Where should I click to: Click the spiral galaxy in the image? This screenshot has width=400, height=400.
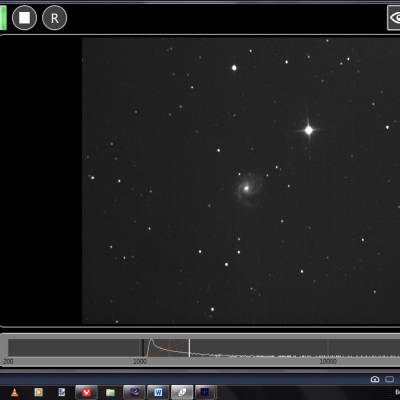tap(247, 189)
